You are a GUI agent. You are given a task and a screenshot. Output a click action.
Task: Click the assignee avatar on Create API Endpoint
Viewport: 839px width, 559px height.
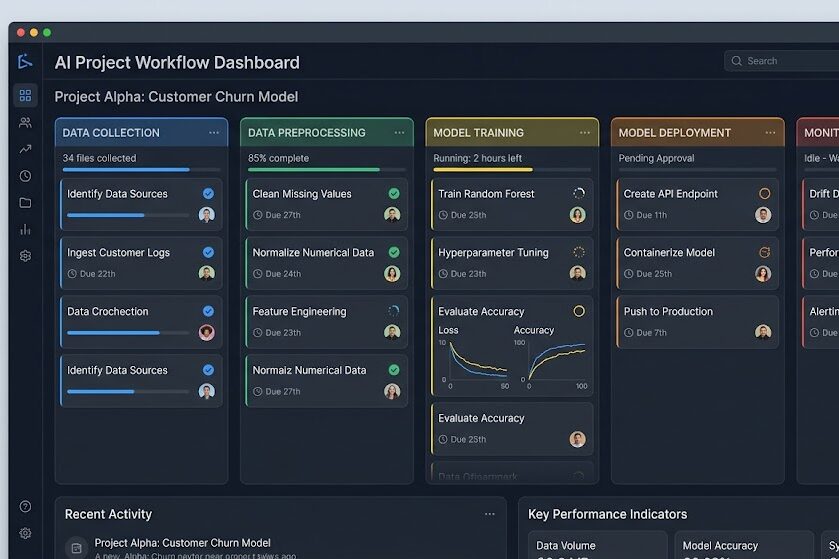pyautogui.click(x=763, y=215)
